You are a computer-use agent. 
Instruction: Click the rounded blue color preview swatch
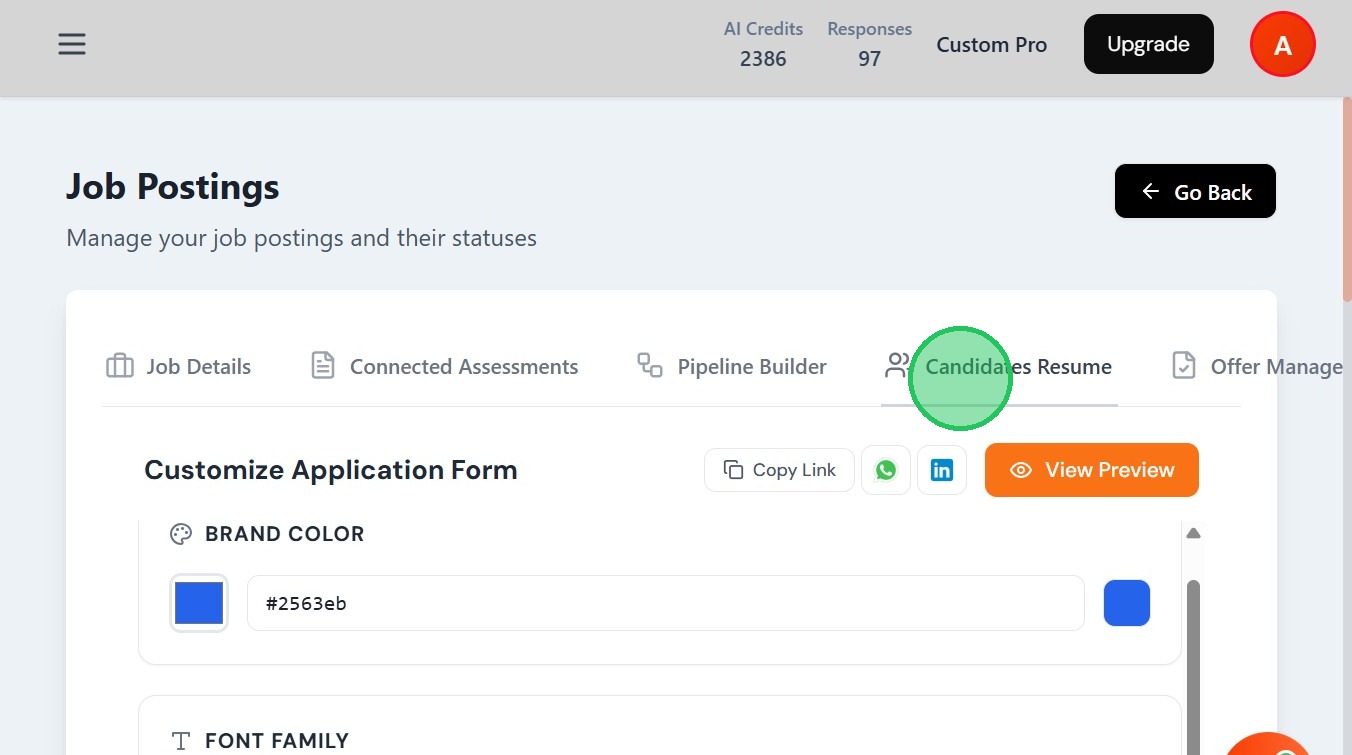tap(1126, 603)
